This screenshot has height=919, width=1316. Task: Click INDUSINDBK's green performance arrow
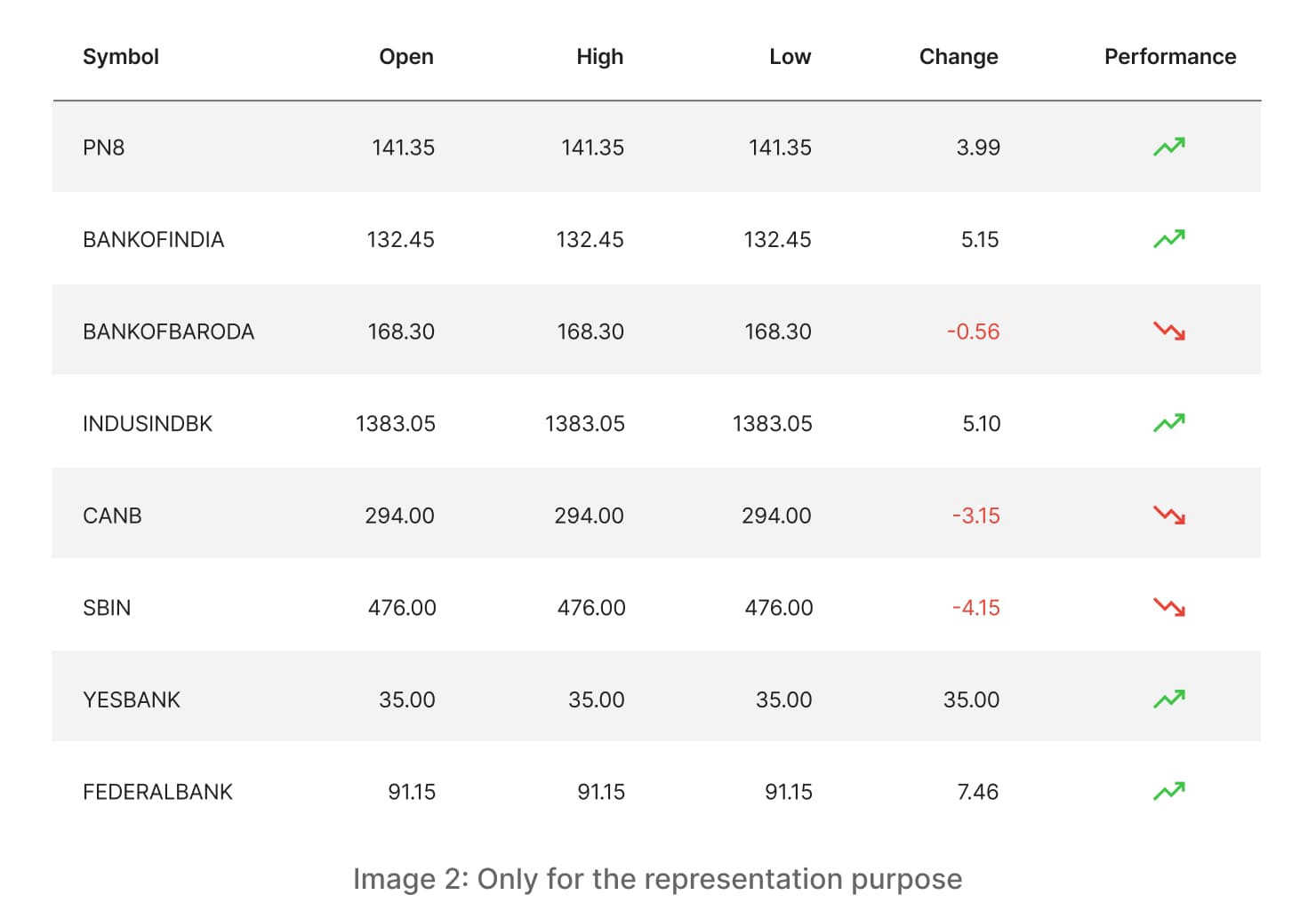[1168, 423]
